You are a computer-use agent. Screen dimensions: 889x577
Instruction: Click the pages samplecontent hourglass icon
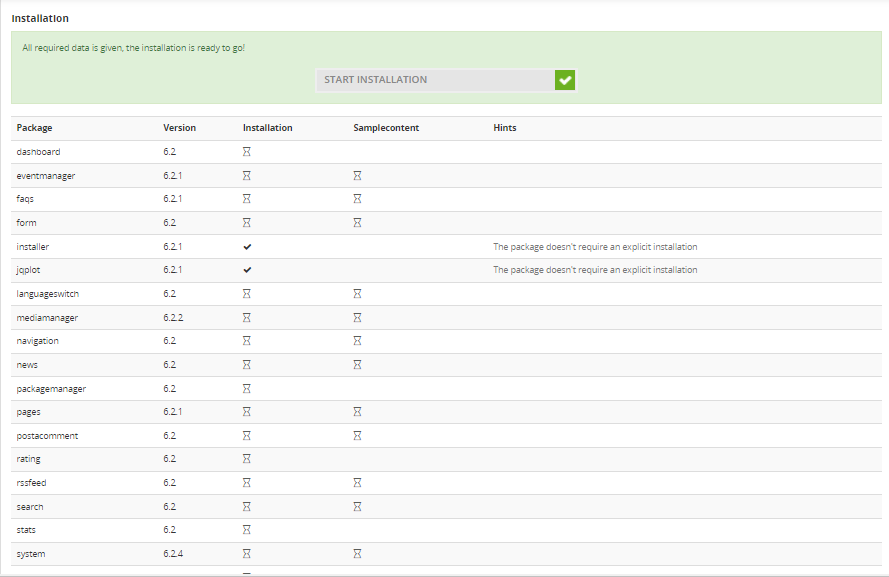pos(357,412)
